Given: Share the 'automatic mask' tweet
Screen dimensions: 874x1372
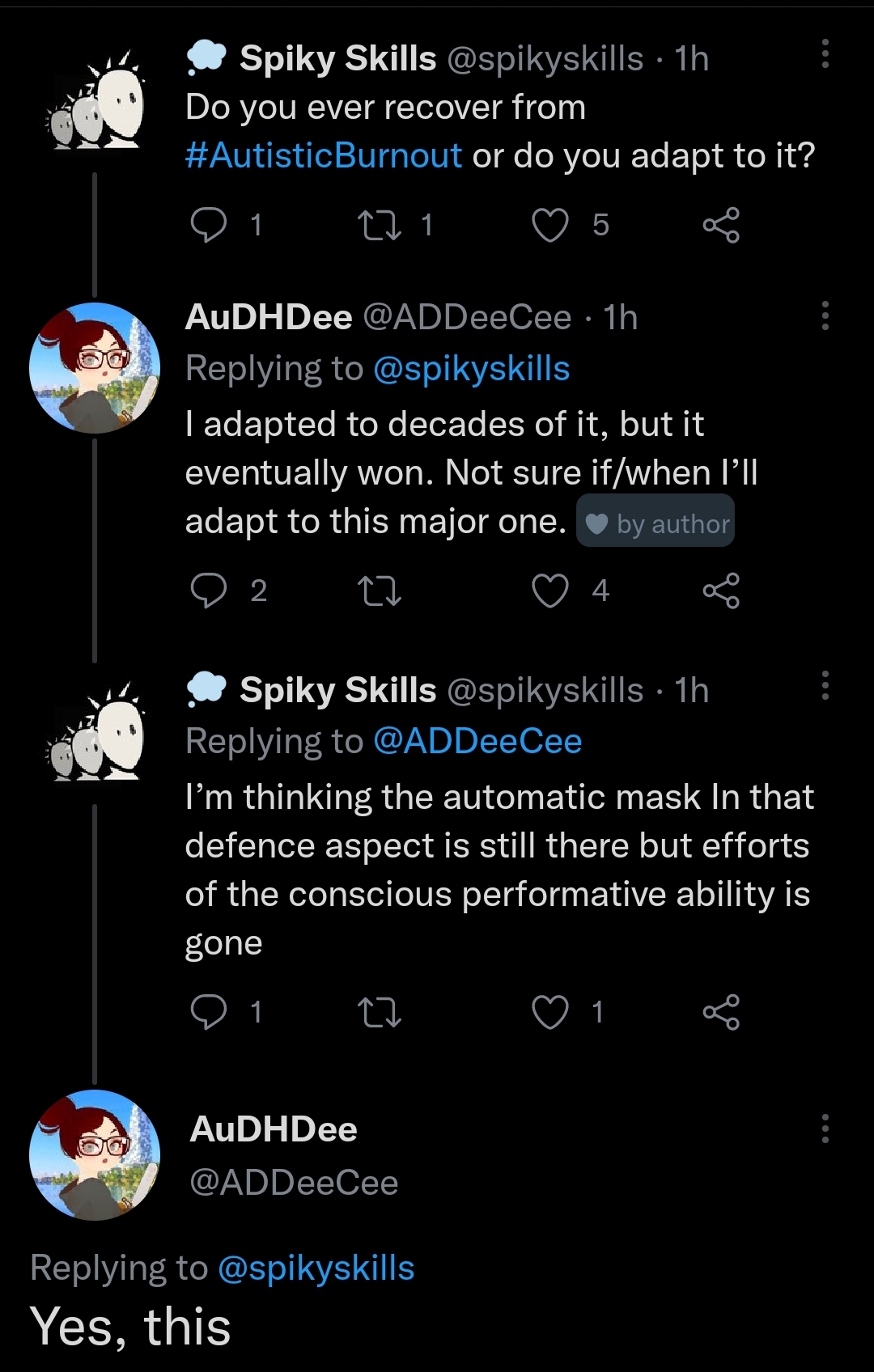Looking at the screenshot, I should (721, 1012).
